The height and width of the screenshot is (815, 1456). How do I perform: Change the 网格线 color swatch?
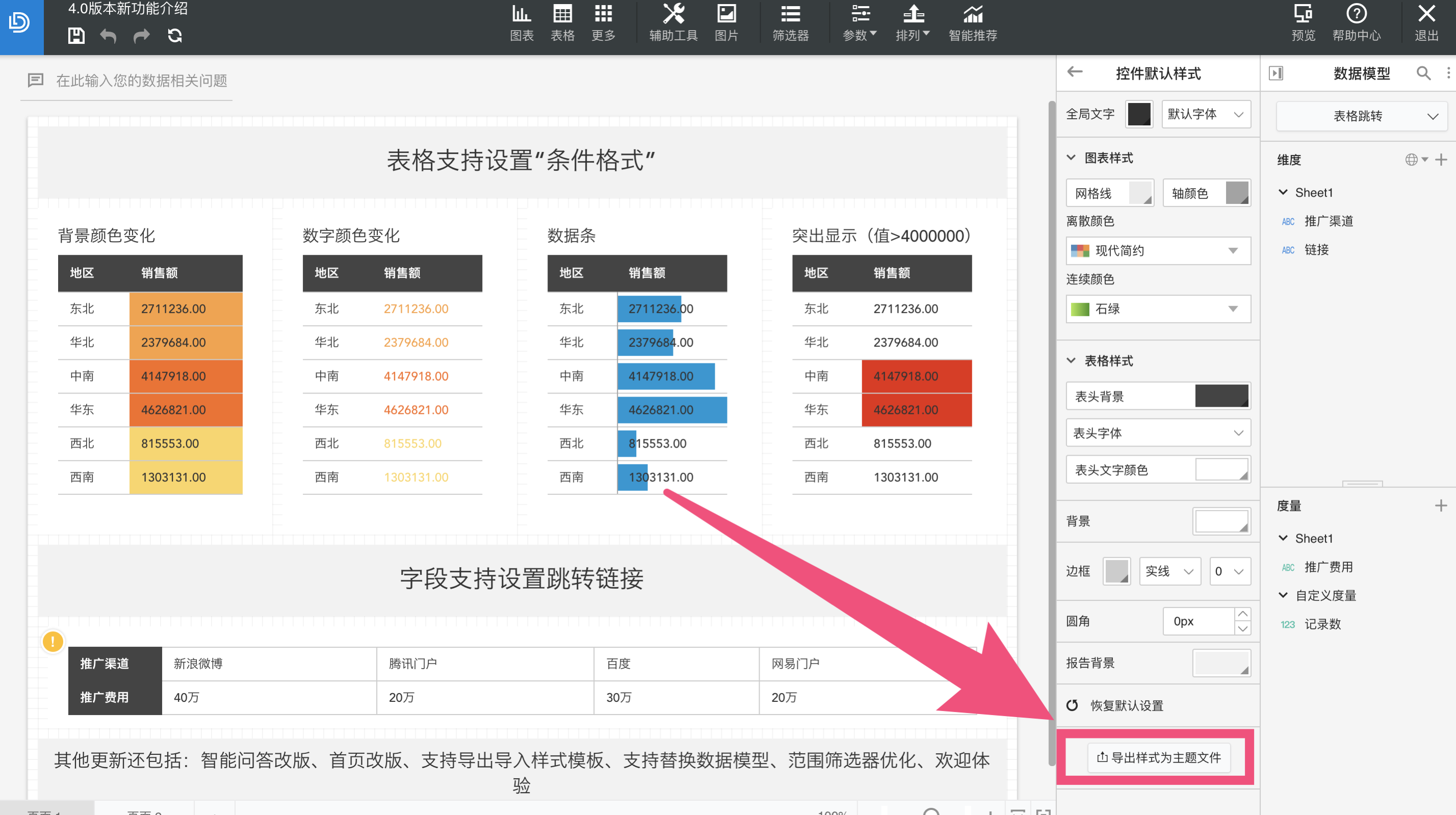coord(1140,193)
